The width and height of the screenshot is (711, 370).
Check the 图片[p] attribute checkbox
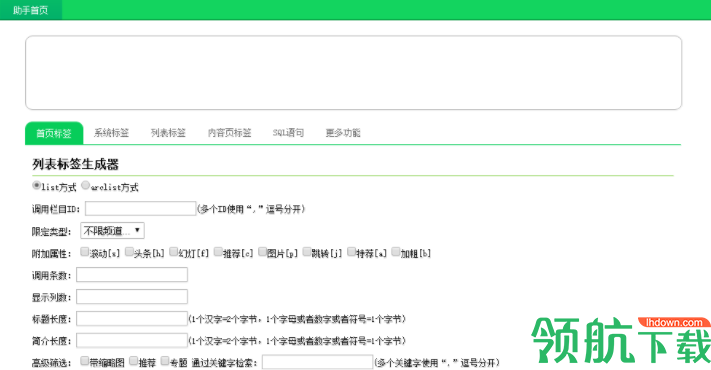[x=263, y=252]
